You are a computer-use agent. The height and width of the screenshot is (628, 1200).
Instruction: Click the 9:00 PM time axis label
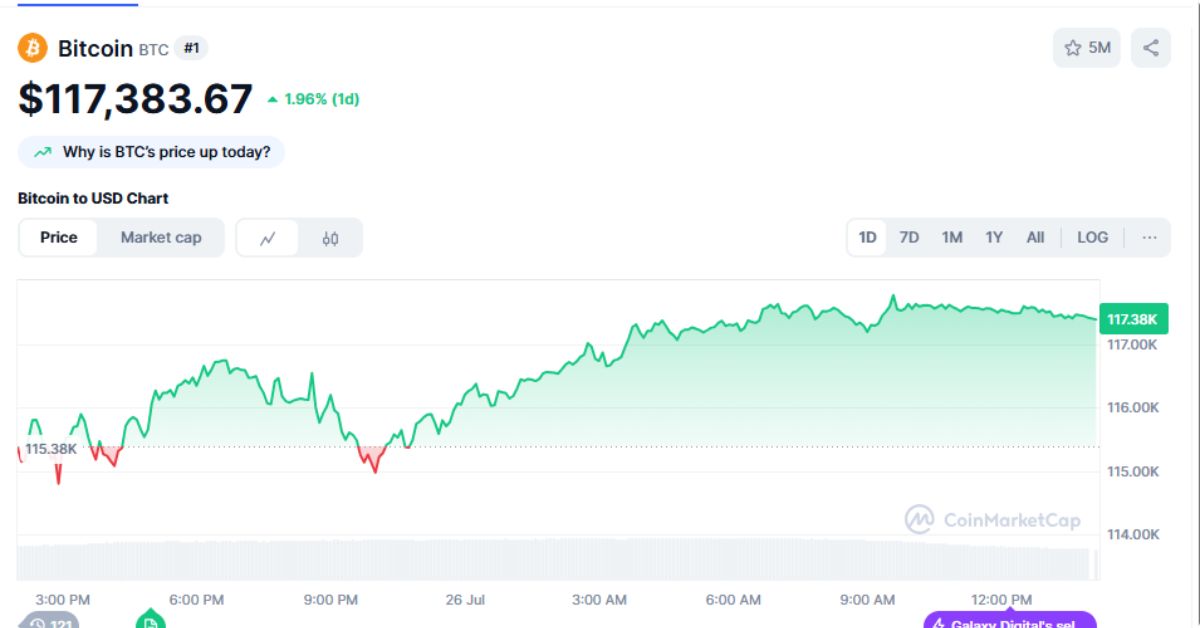tap(330, 599)
